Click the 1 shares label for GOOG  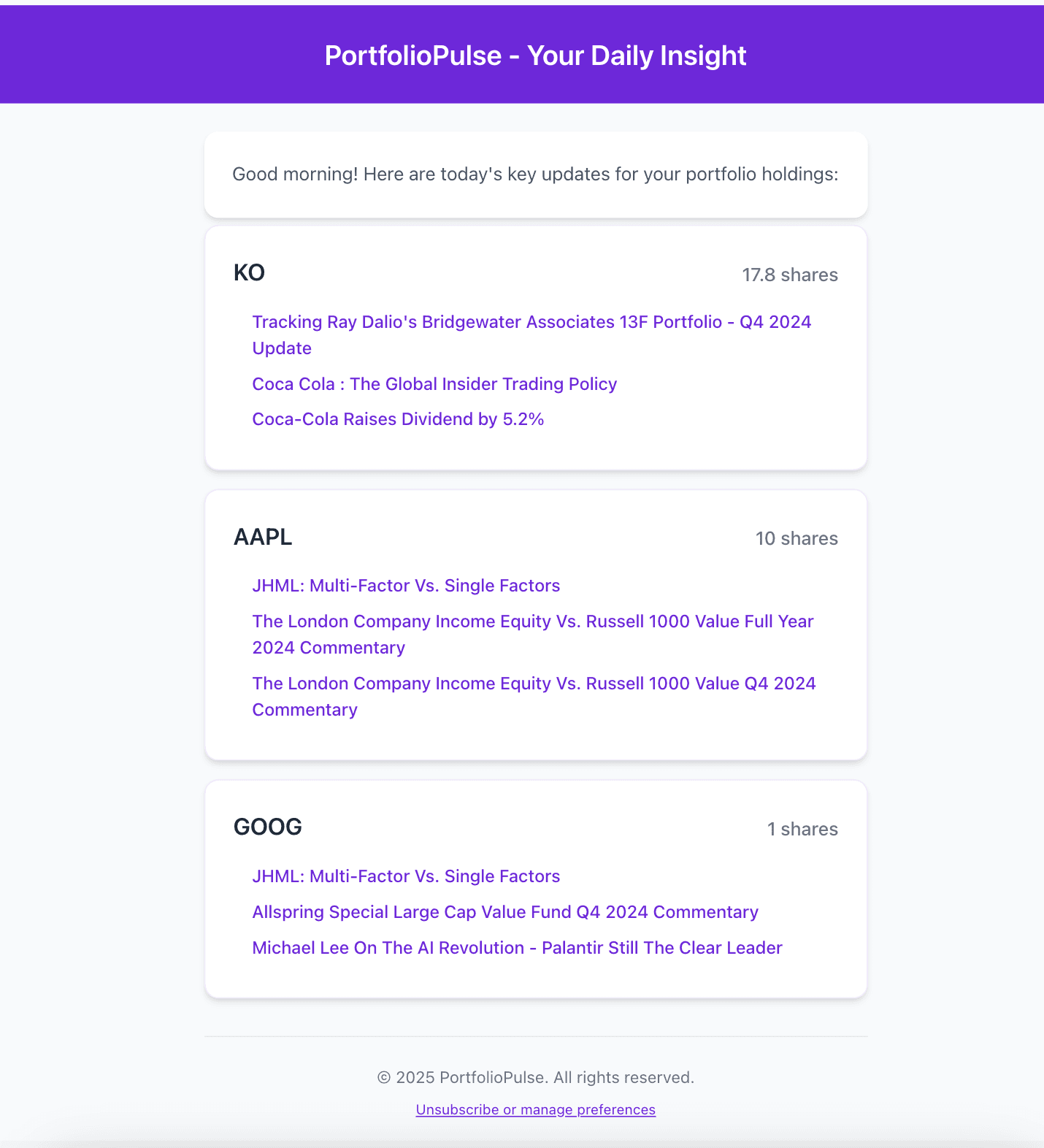coord(802,829)
